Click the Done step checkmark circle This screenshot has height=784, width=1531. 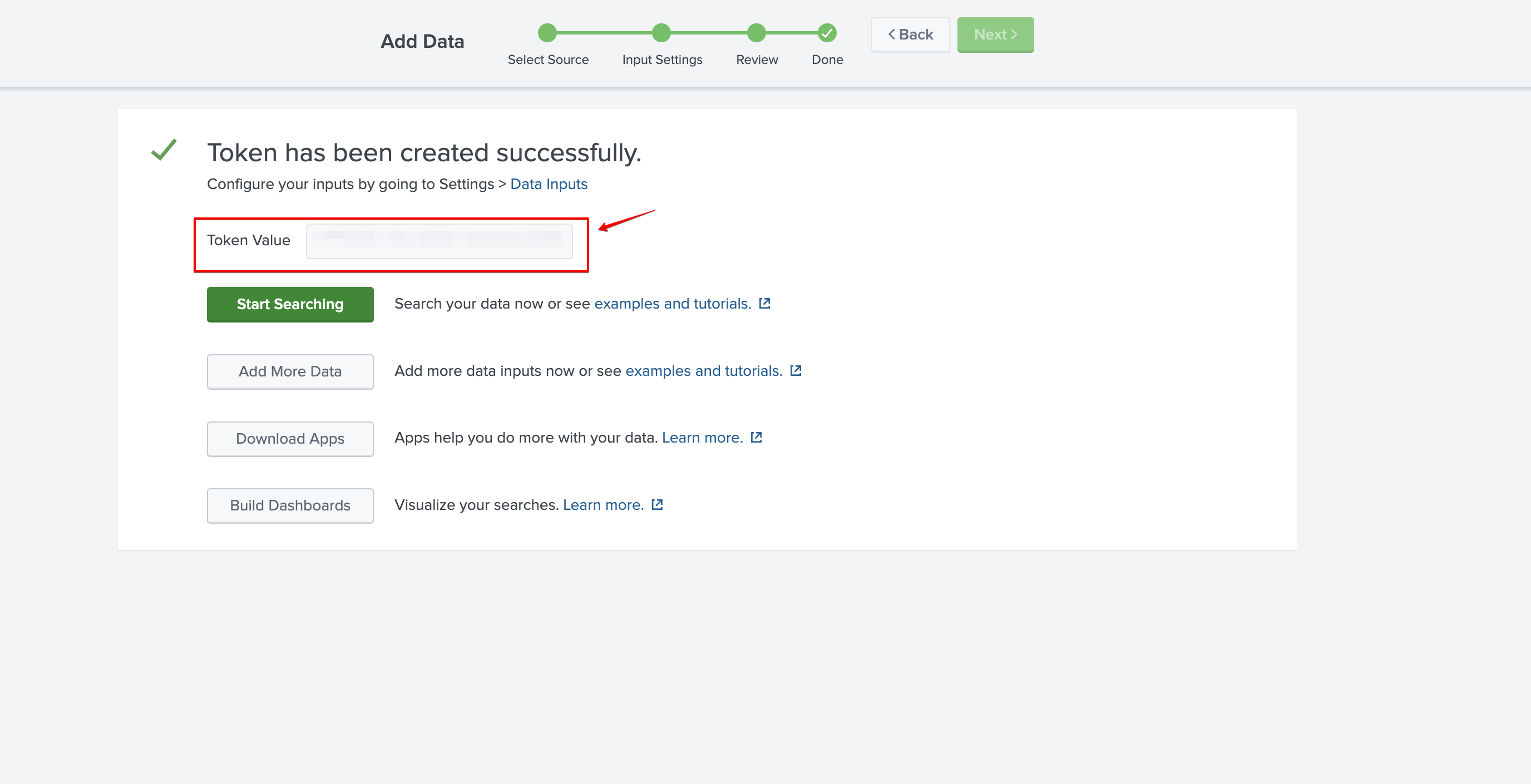click(827, 33)
